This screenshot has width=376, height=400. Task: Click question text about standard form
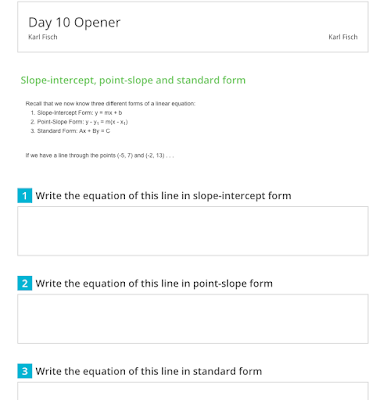point(149,371)
